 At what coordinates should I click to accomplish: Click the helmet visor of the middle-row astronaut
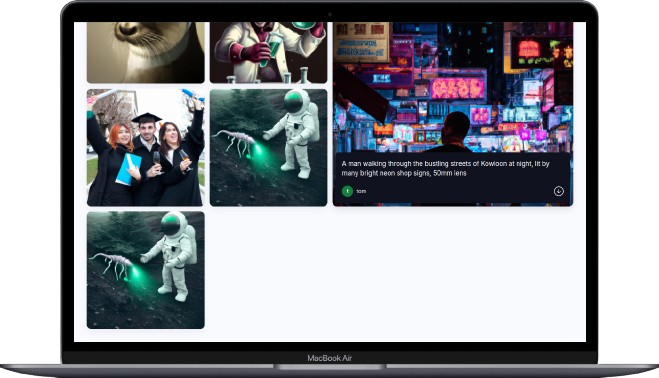tap(293, 103)
